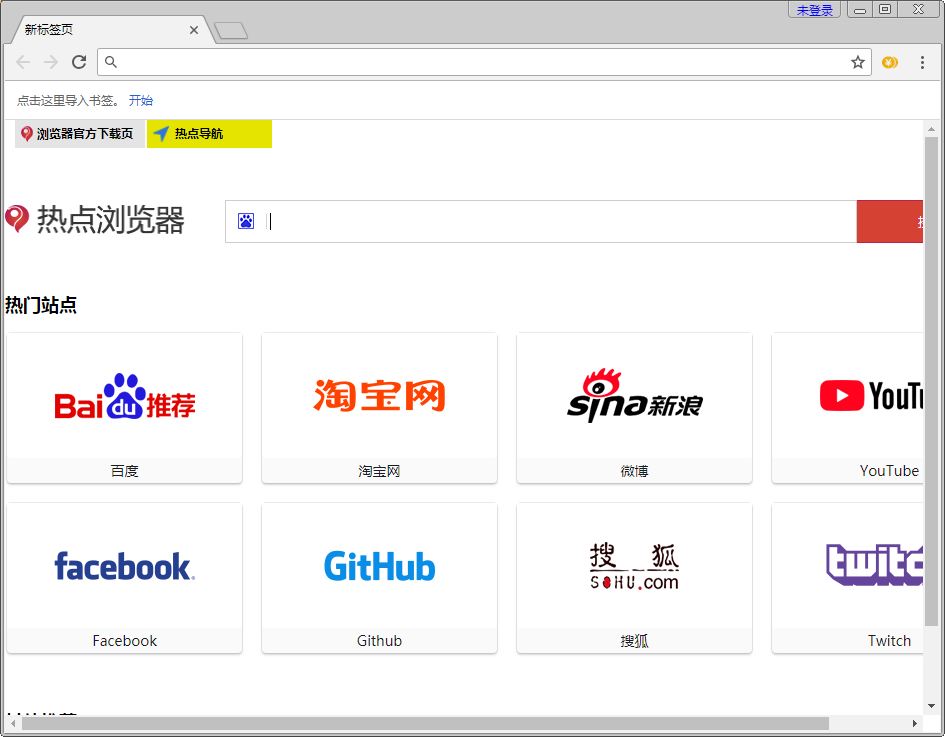Click the red search button

[x=890, y=222]
